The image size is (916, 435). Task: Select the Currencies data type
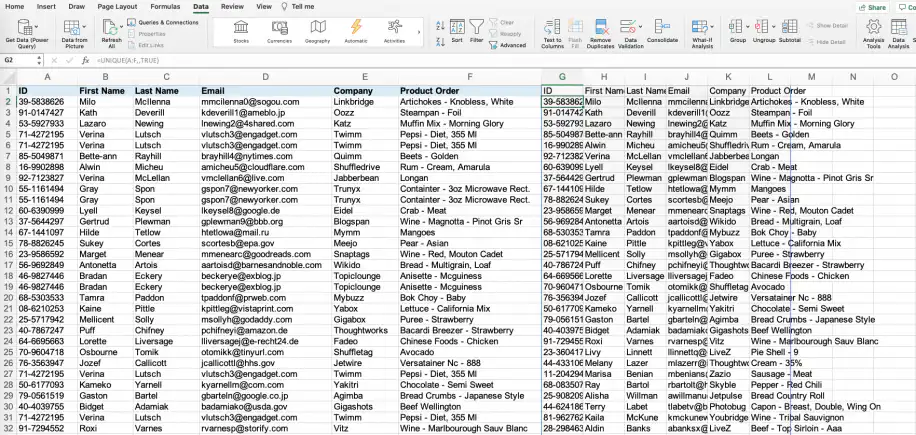point(279,32)
